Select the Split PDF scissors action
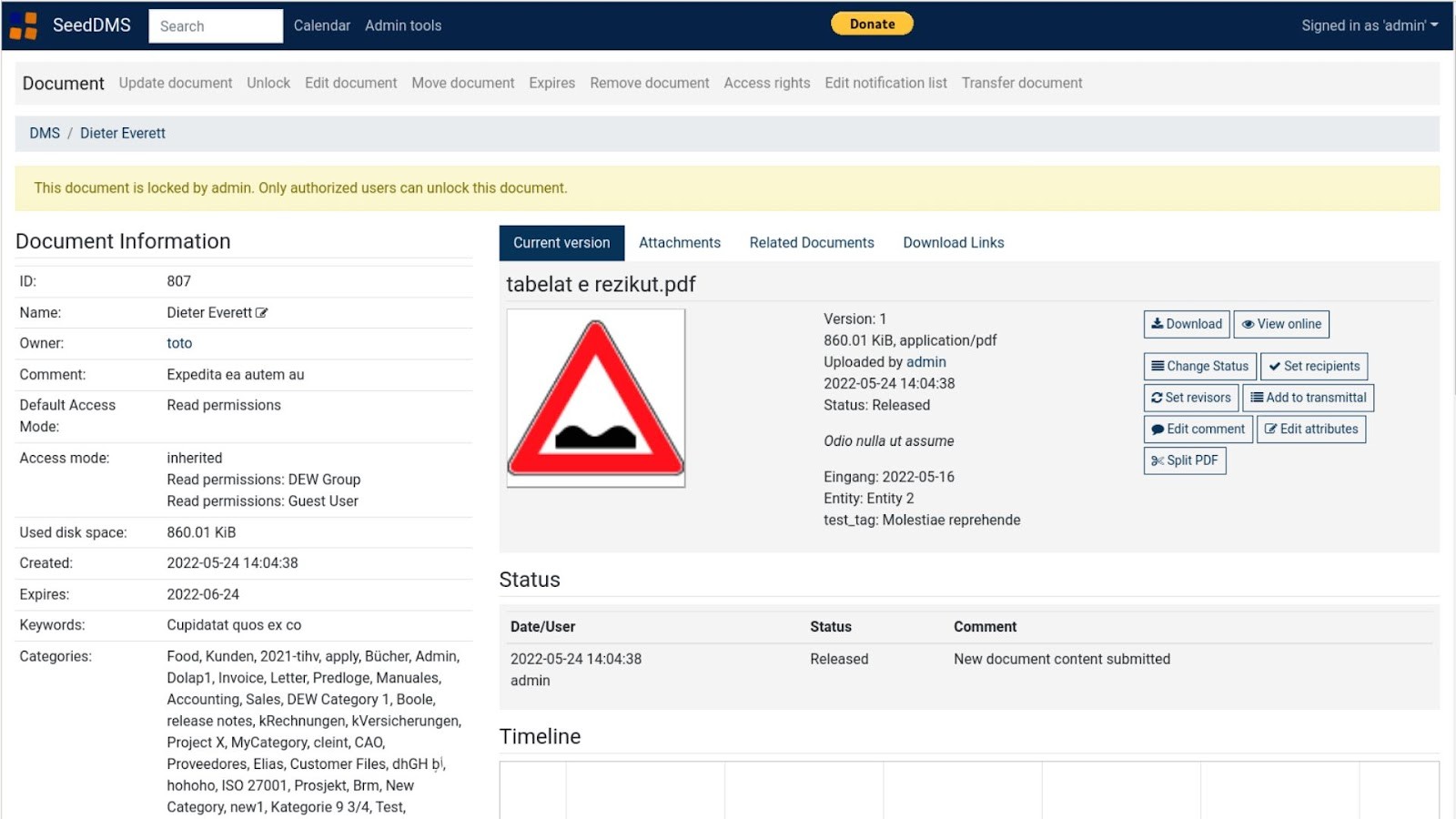Screen dimensions: 1456x819 (1184, 460)
